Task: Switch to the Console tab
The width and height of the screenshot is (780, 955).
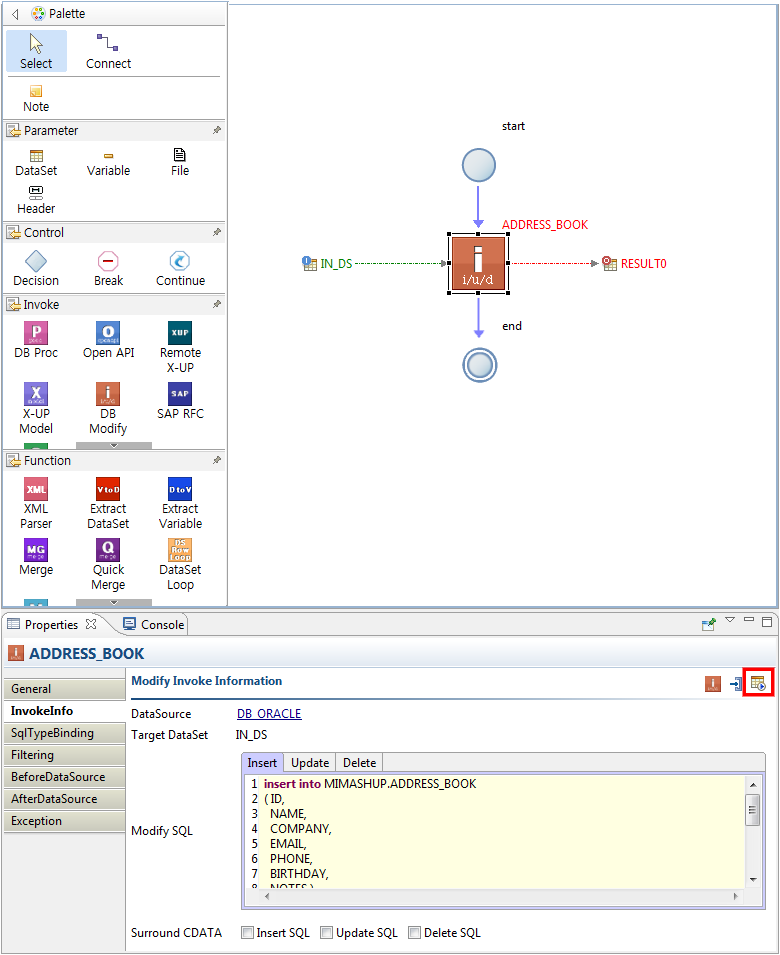Action: [154, 624]
